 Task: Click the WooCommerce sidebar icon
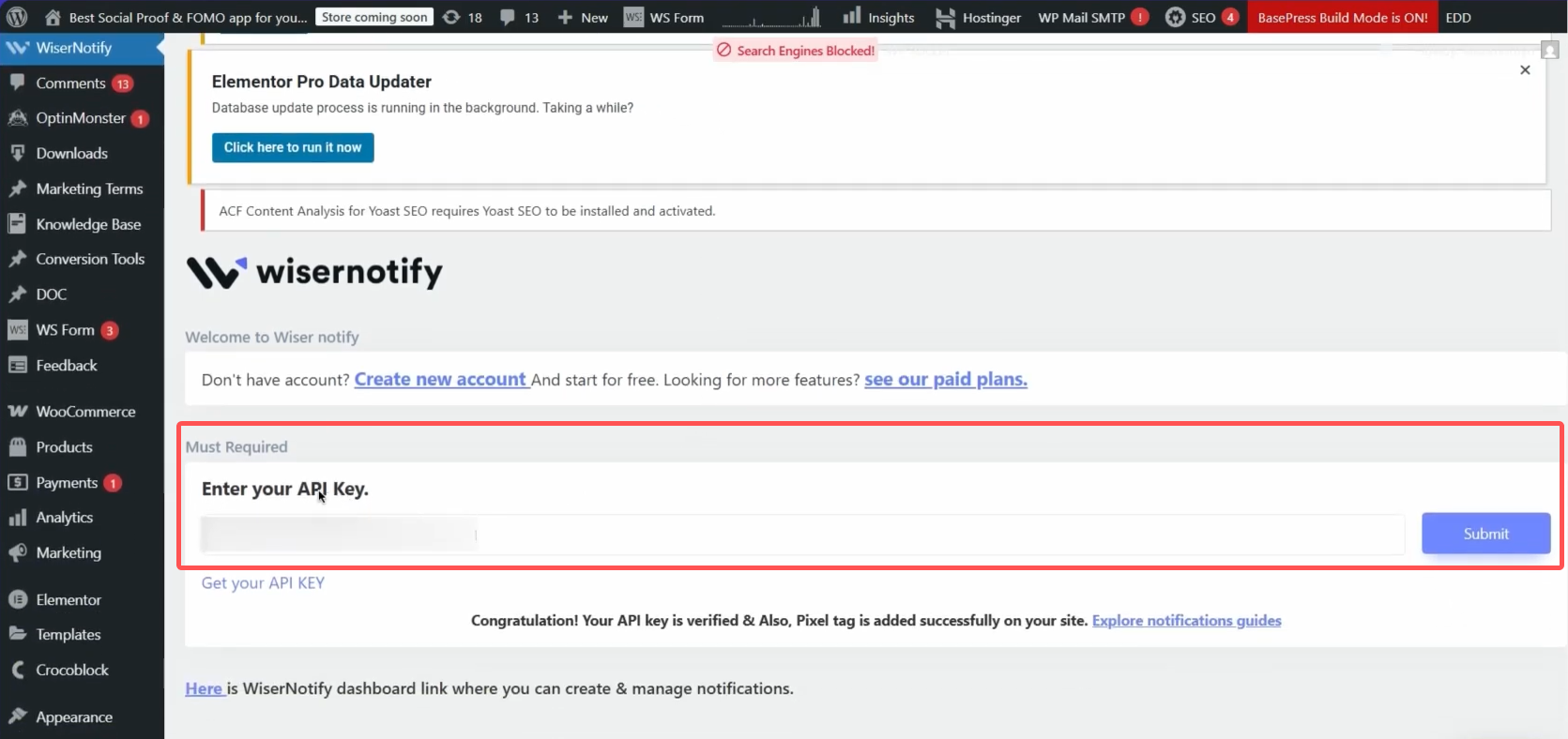(x=17, y=412)
